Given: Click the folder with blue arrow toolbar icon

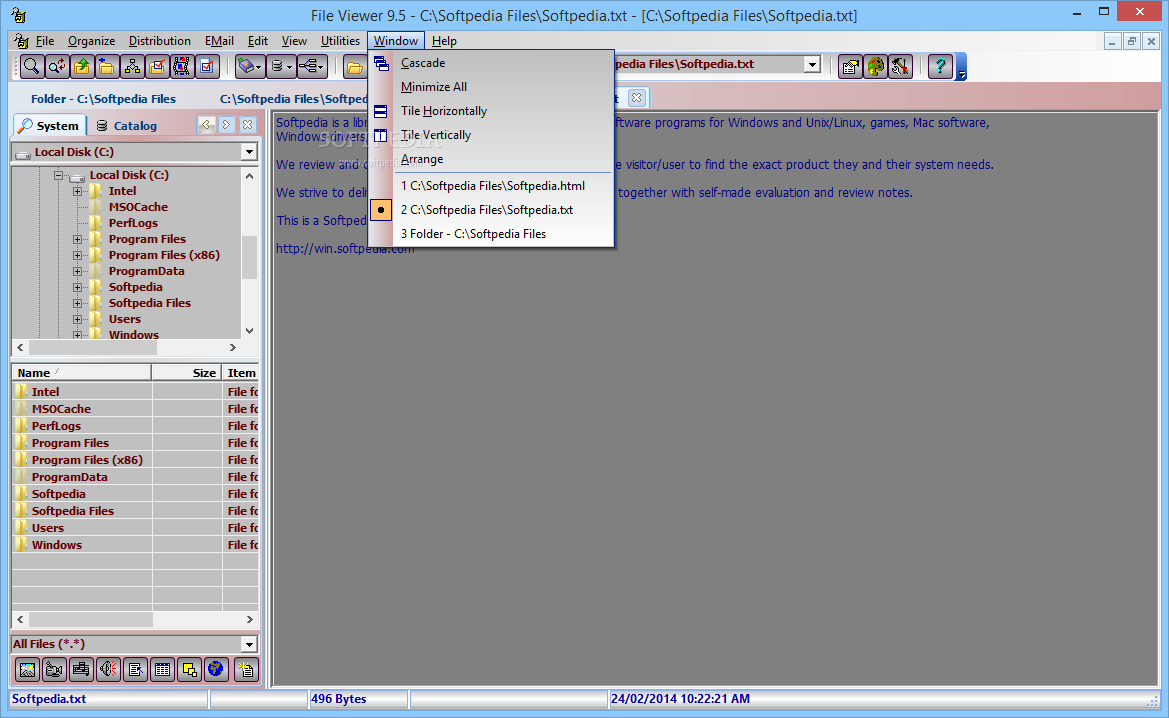Looking at the screenshot, I should pos(107,66).
